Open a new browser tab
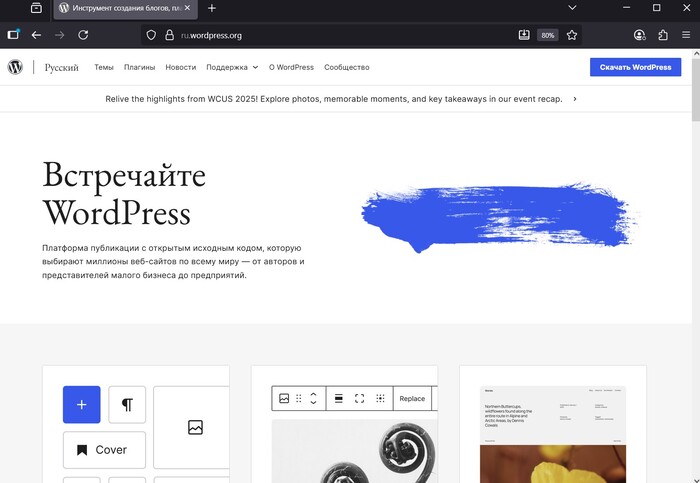The image size is (700, 483). (212, 8)
